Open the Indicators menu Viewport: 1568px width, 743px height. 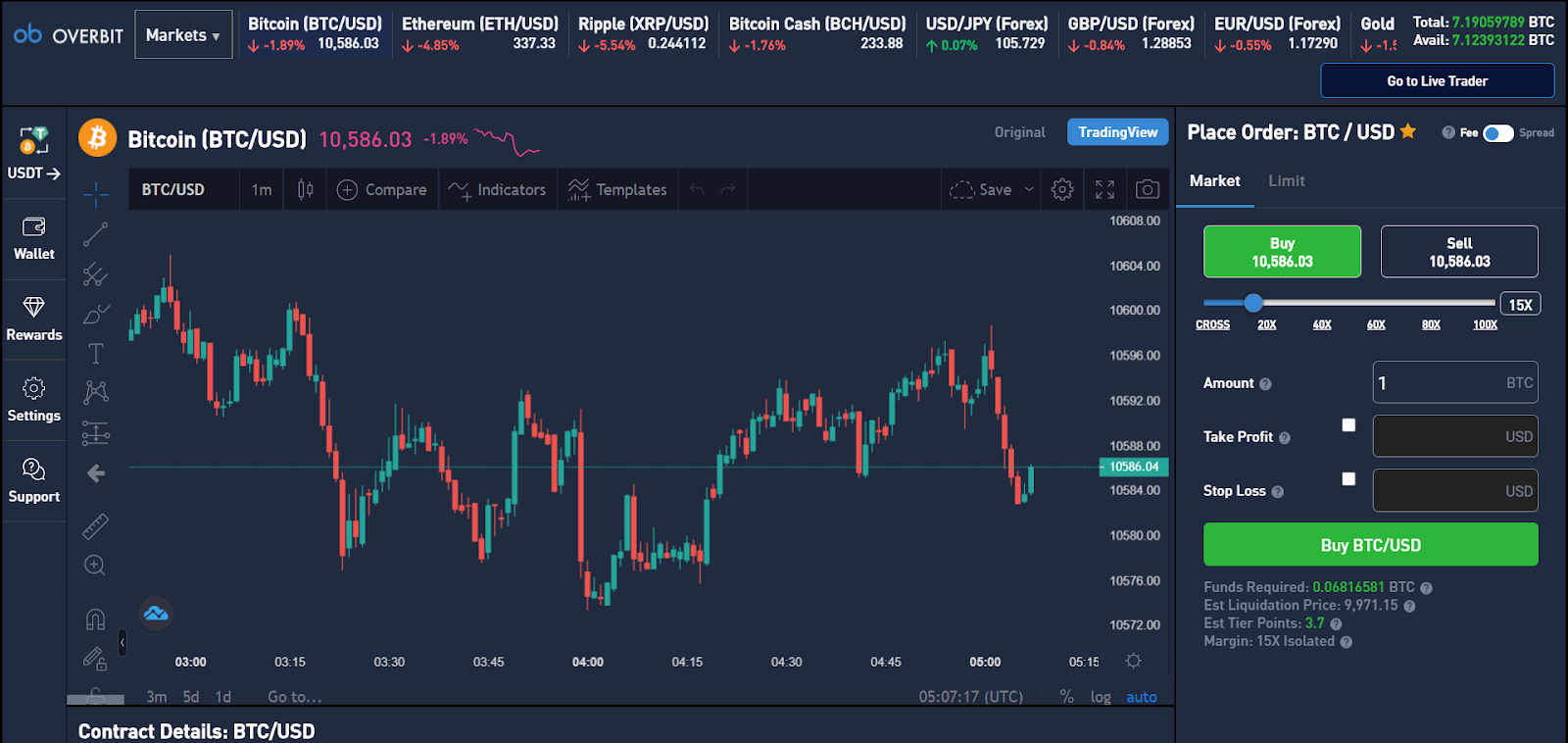click(498, 189)
